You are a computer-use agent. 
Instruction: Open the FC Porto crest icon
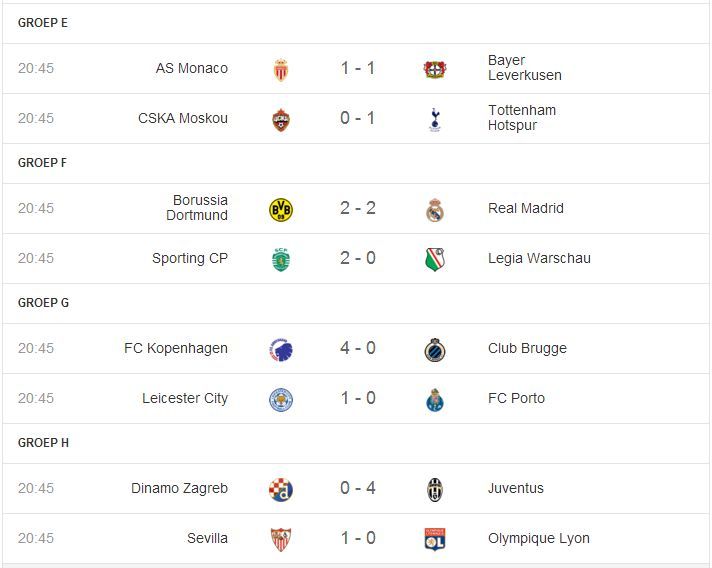coord(435,400)
